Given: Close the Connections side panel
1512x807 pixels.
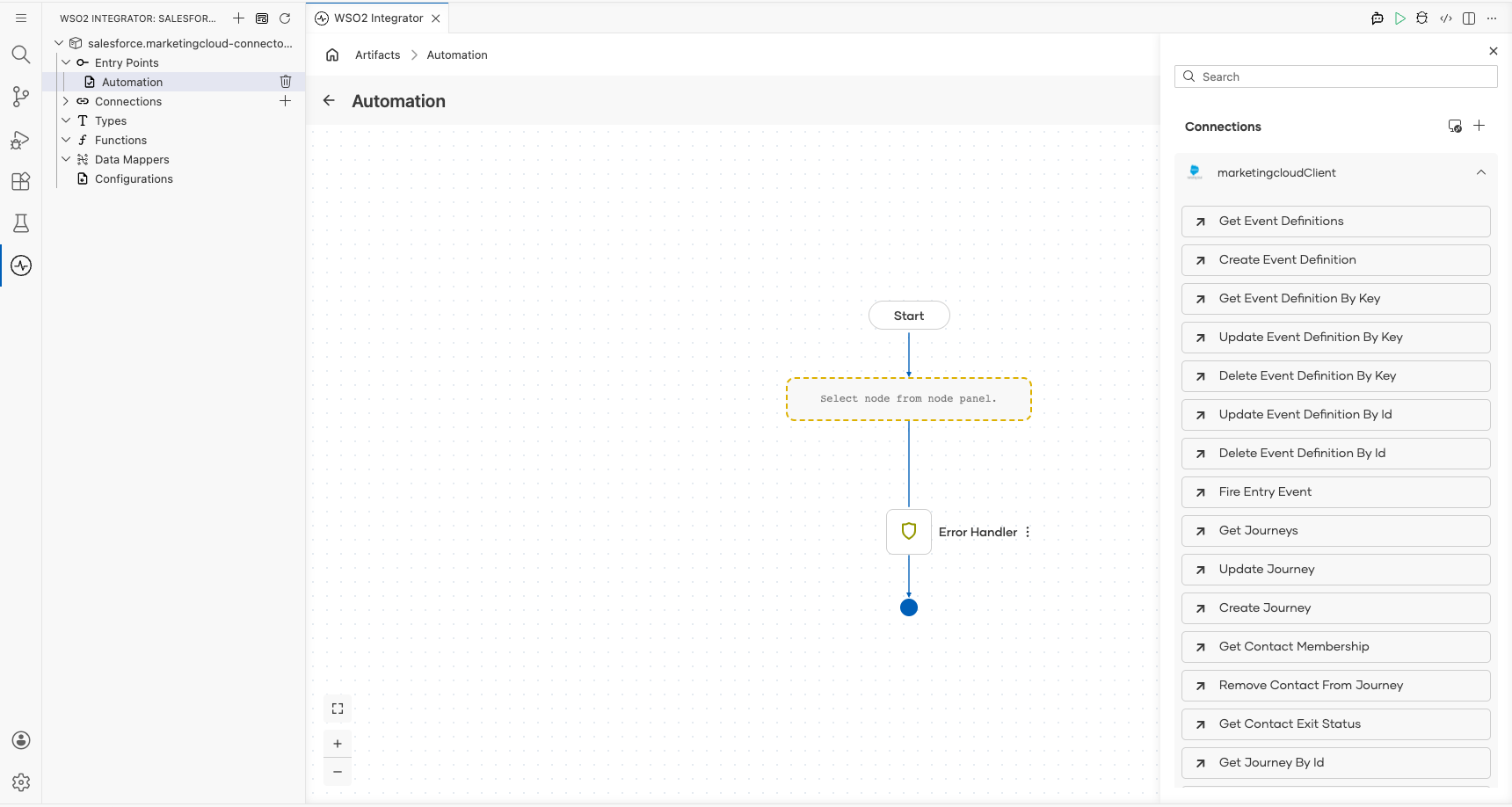Looking at the screenshot, I should 1494,51.
